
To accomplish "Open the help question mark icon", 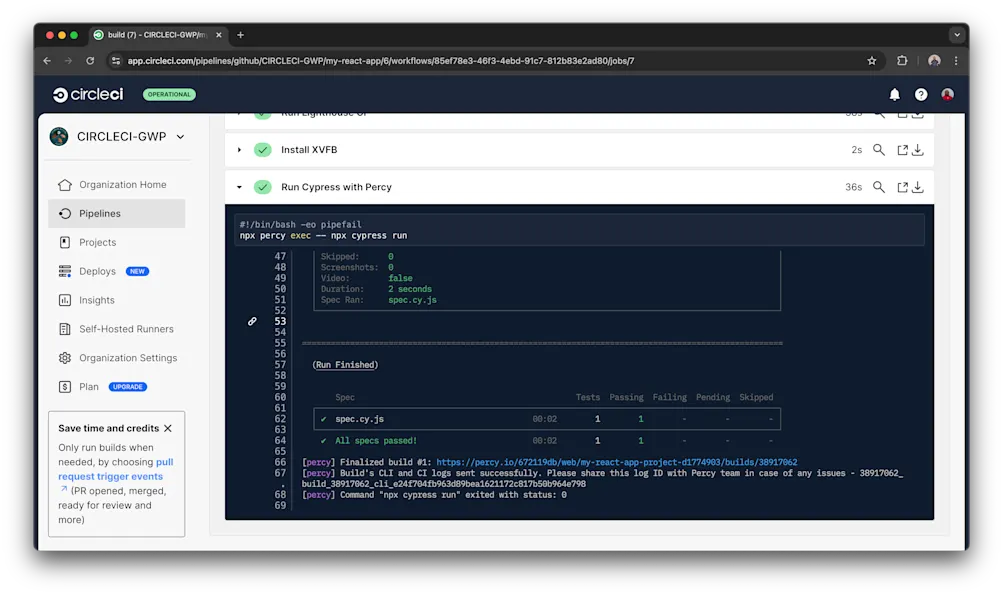I will tap(920, 94).
